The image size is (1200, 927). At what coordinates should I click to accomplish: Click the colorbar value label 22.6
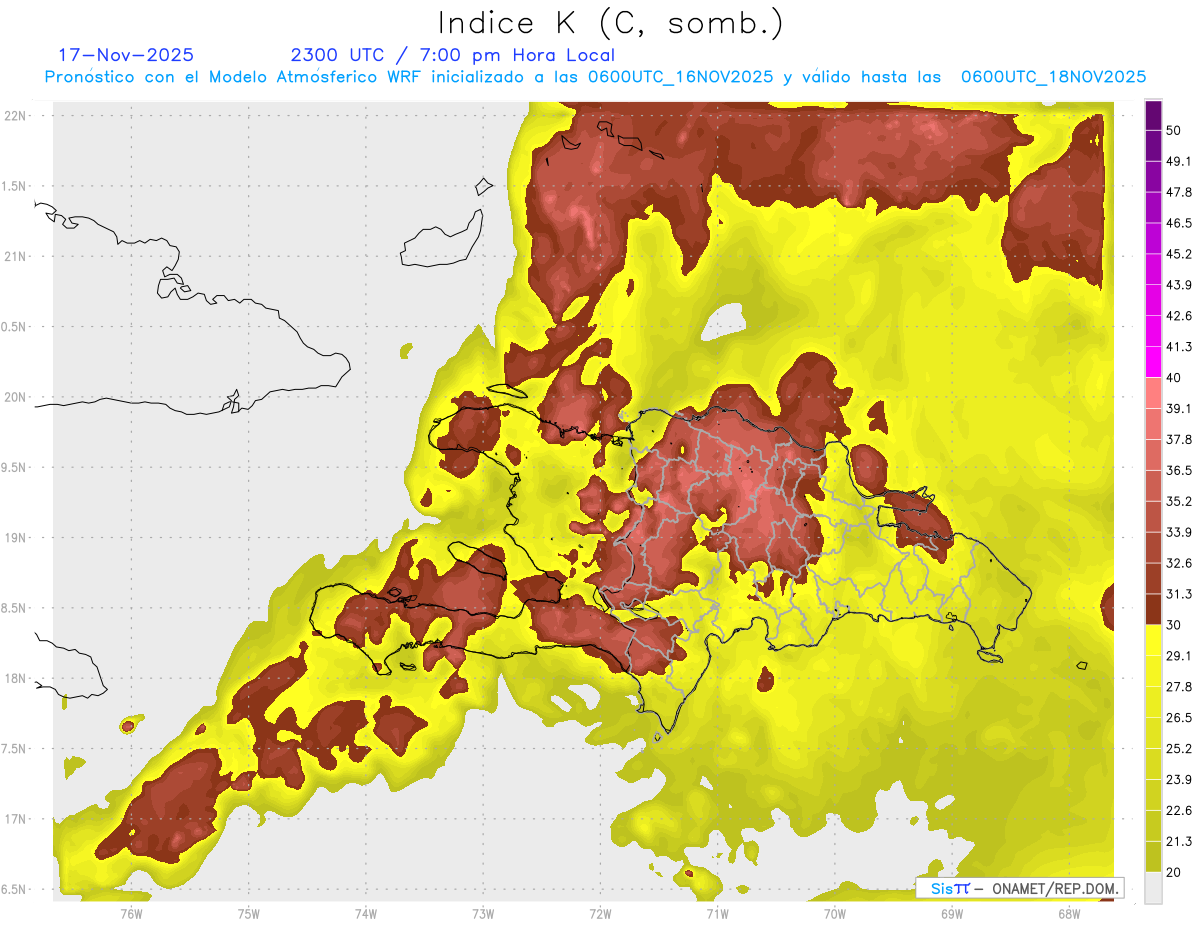[x=1178, y=810]
